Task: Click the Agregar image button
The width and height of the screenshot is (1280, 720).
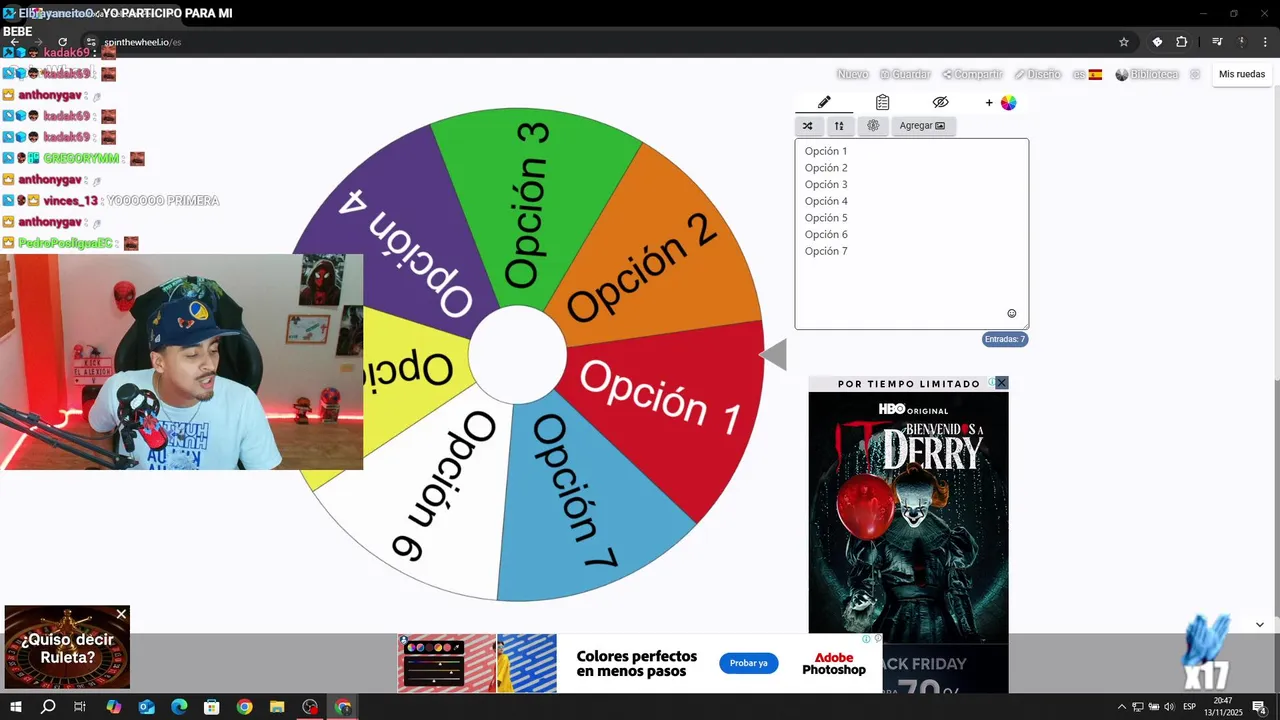Action: (922, 126)
